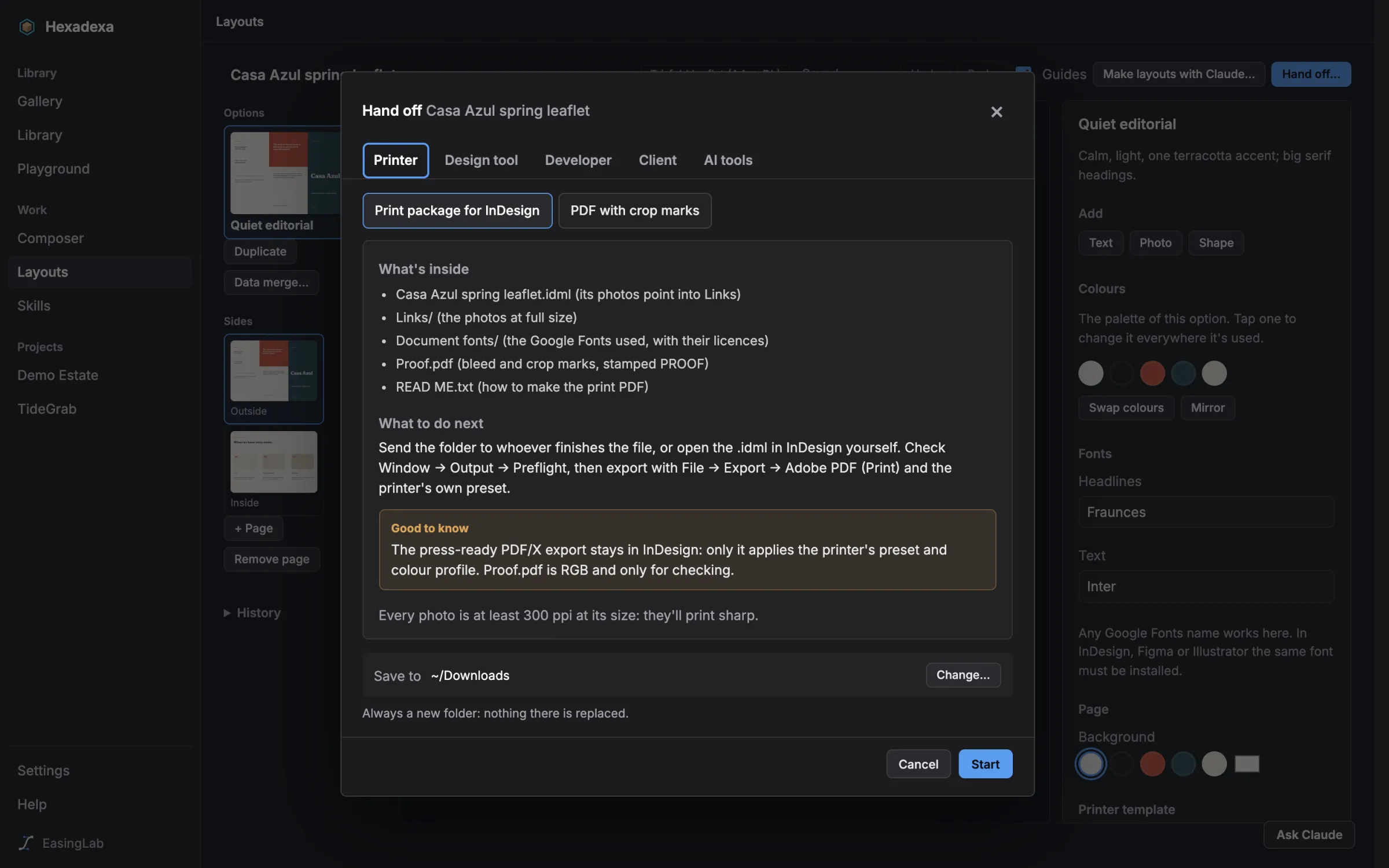Select the Client tab
Viewport: 1389px width, 868px height.
[x=657, y=160]
